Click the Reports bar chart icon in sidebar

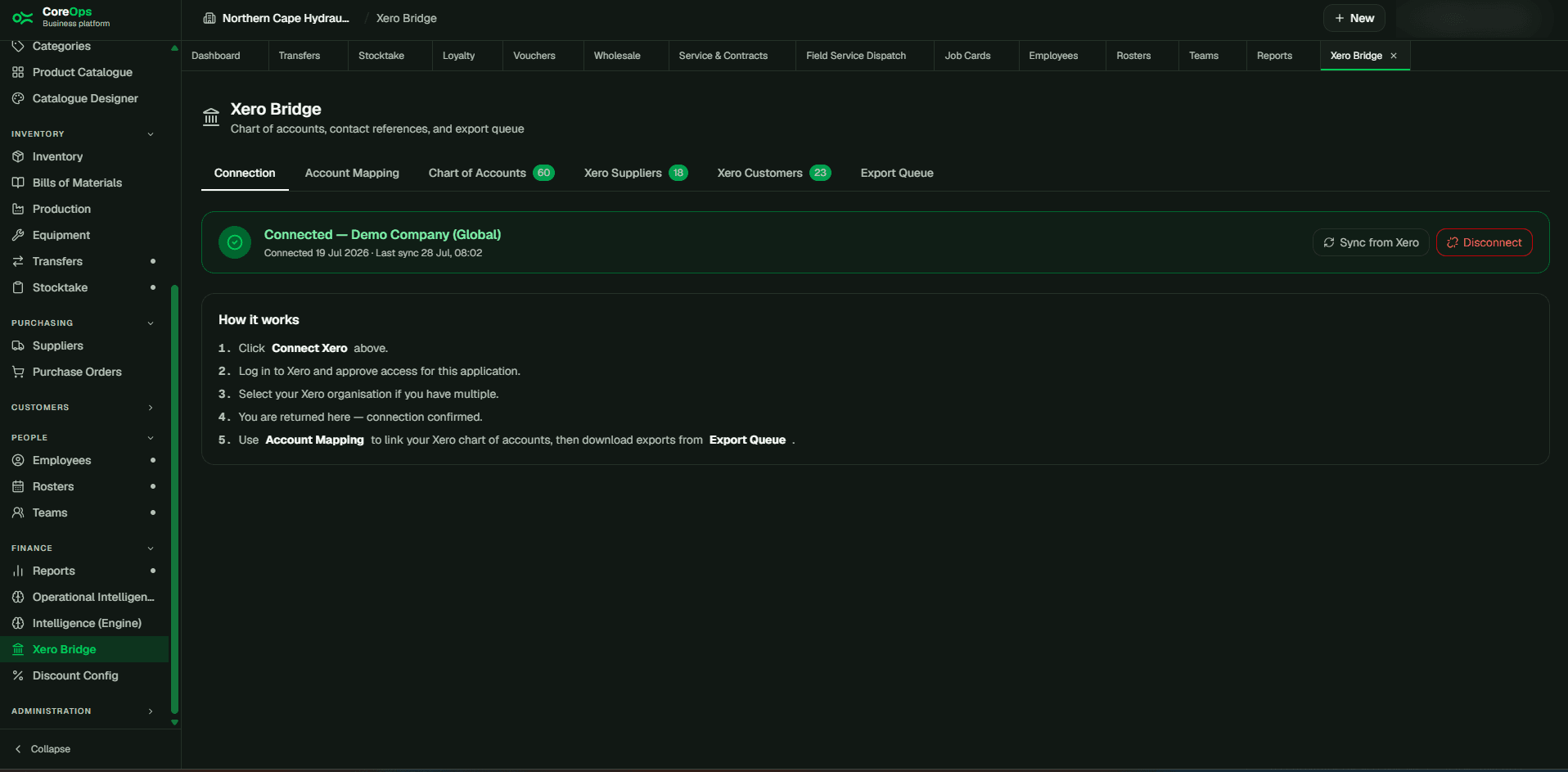coord(18,571)
